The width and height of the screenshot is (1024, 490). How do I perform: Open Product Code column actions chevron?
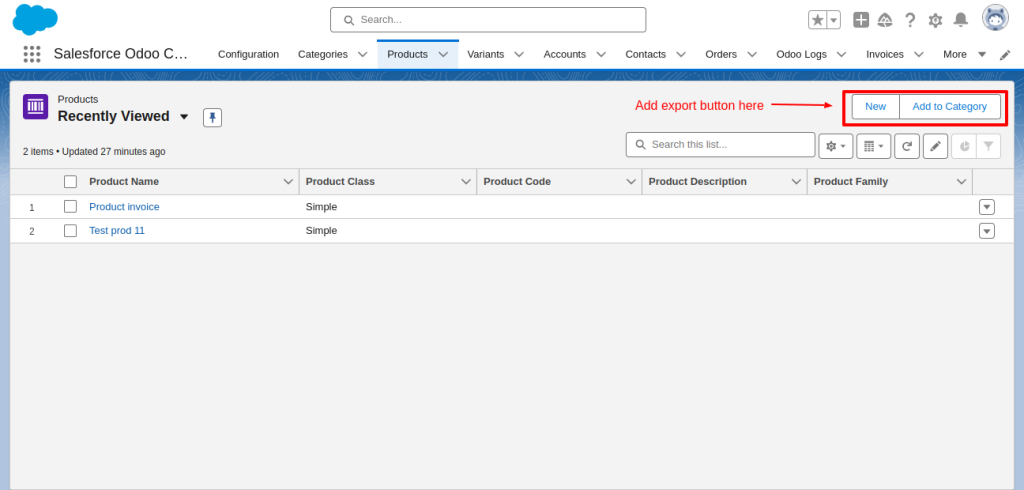[x=632, y=182]
